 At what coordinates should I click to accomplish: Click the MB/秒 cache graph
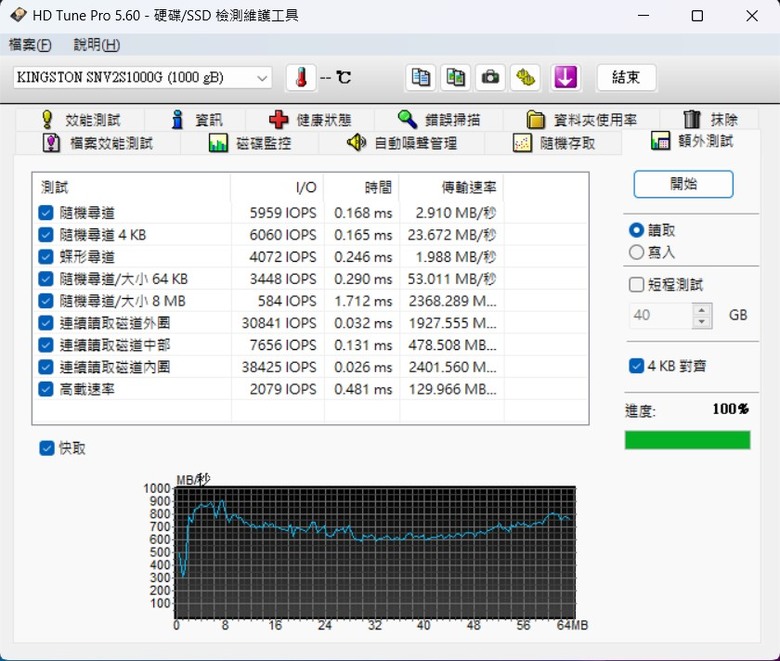pyautogui.click(x=376, y=552)
